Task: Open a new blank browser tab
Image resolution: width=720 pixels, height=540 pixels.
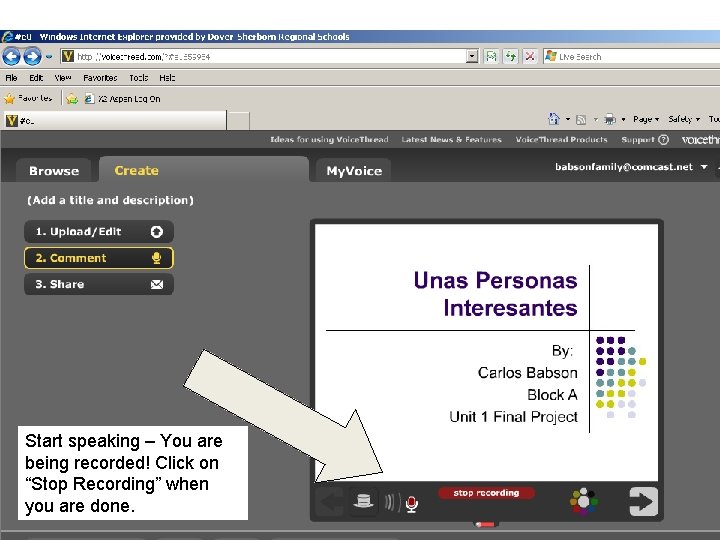Action: click(x=238, y=121)
